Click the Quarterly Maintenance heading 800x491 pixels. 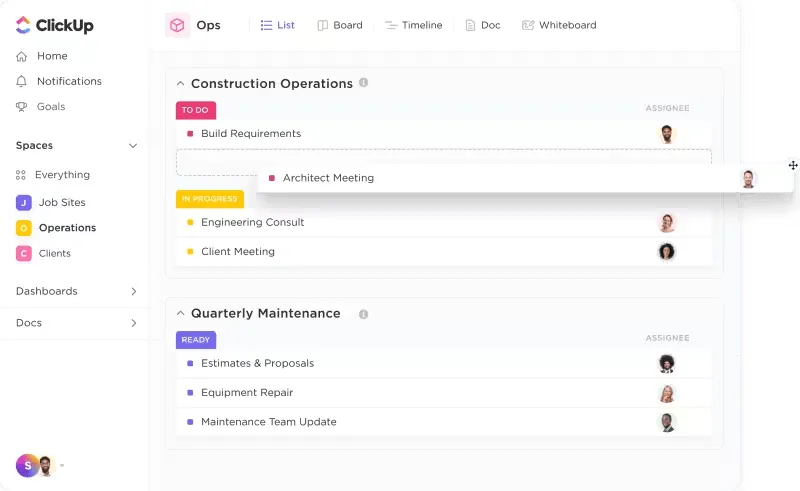266,313
